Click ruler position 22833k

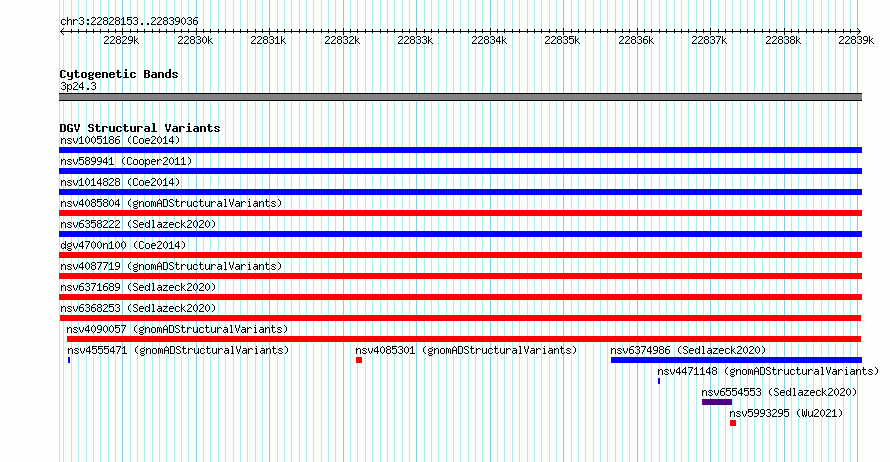pyautogui.click(x=415, y=40)
